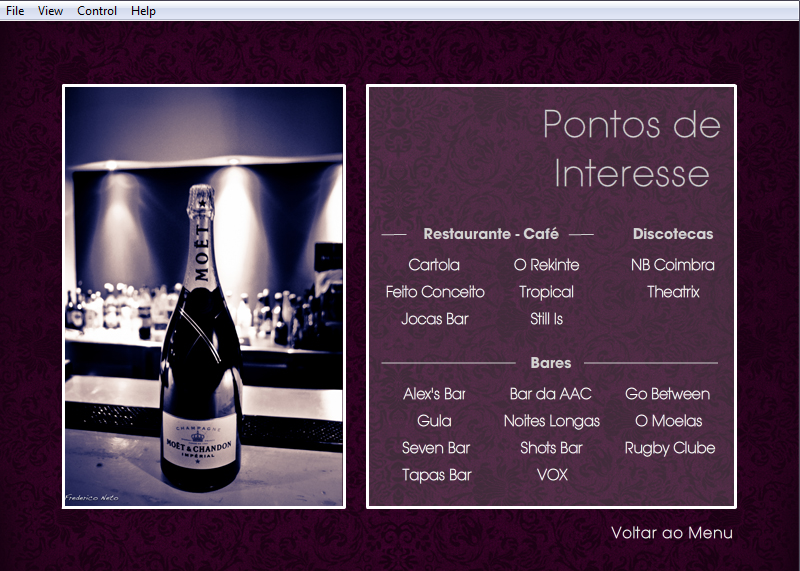Open Jocas Bar entry
Screen dimensions: 800x571
pyautogui.click(x=435, y=319)
